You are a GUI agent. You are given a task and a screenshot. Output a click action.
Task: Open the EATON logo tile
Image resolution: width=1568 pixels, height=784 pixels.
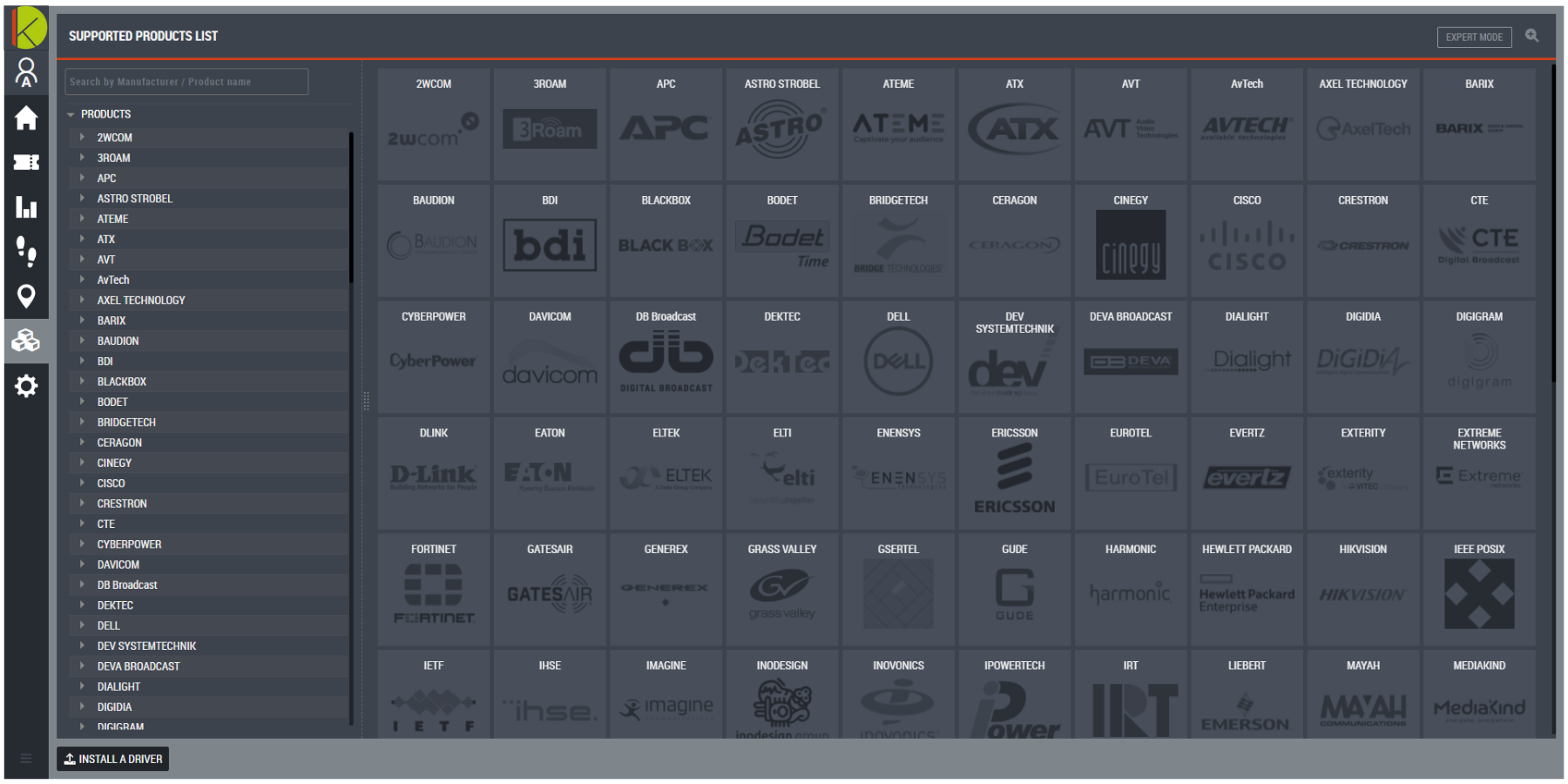(550, 474)
